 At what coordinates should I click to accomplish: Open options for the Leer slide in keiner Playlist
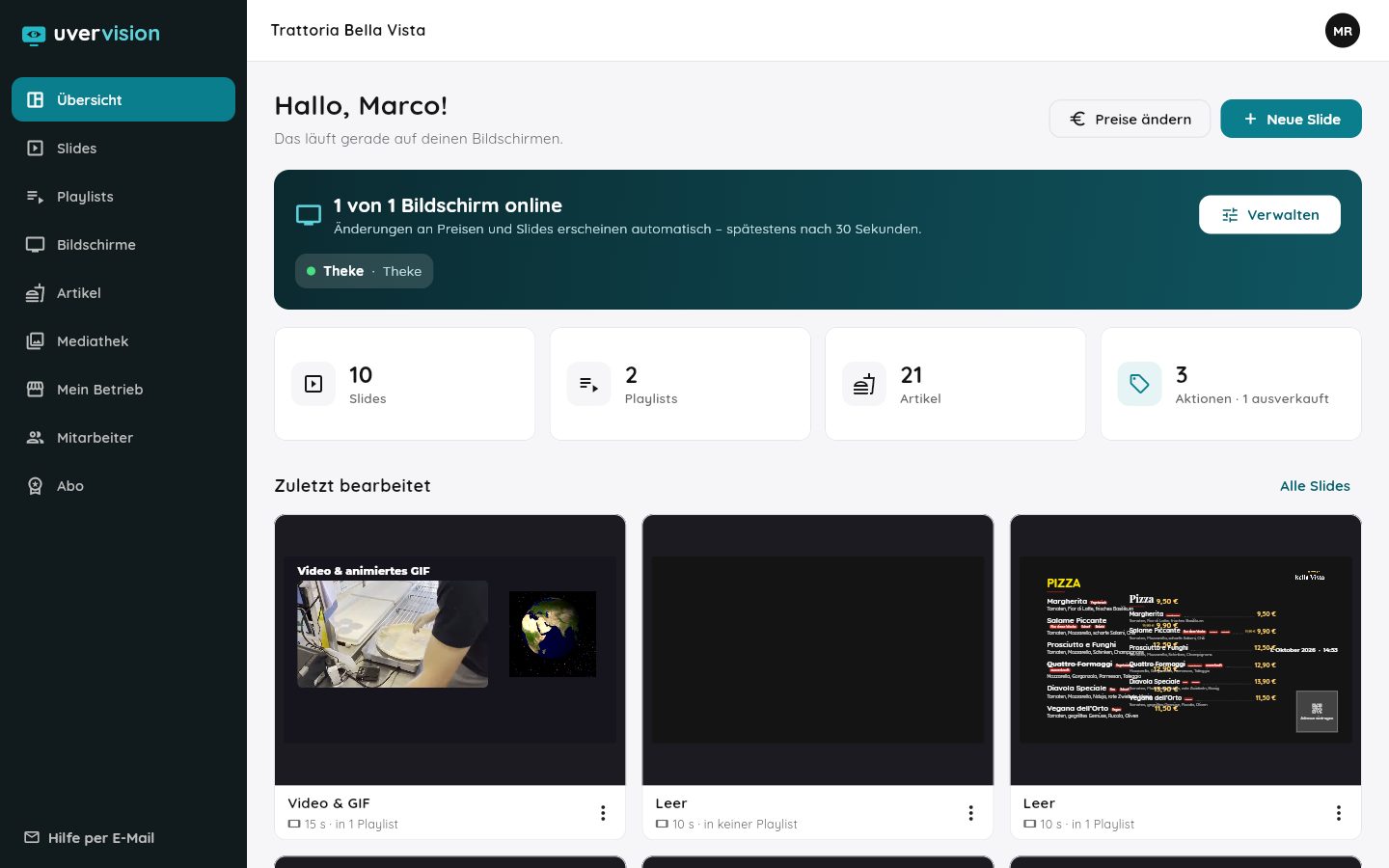tap(970, 813)
